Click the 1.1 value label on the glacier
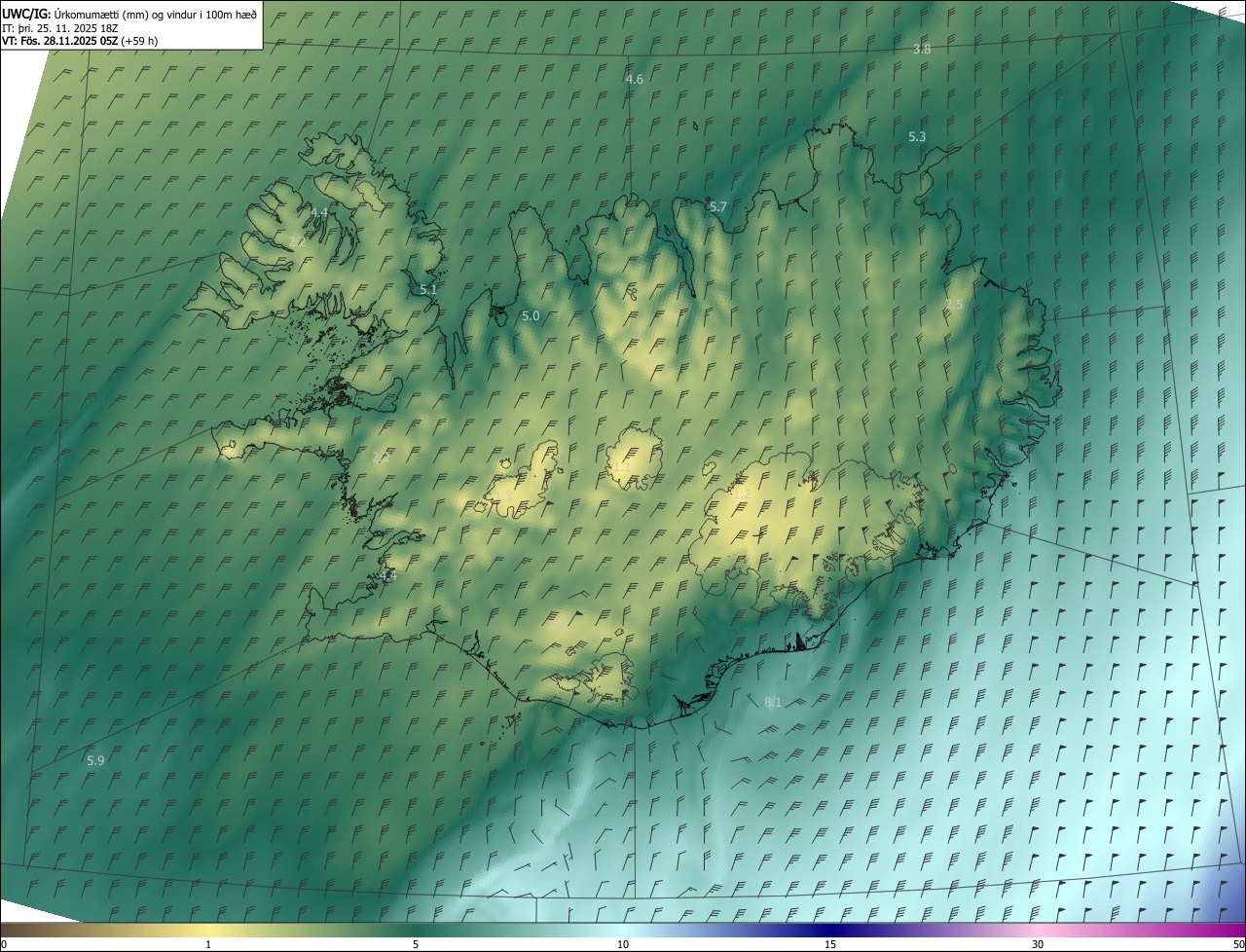This screenshot has width=1246, height=952. point(623,467)
